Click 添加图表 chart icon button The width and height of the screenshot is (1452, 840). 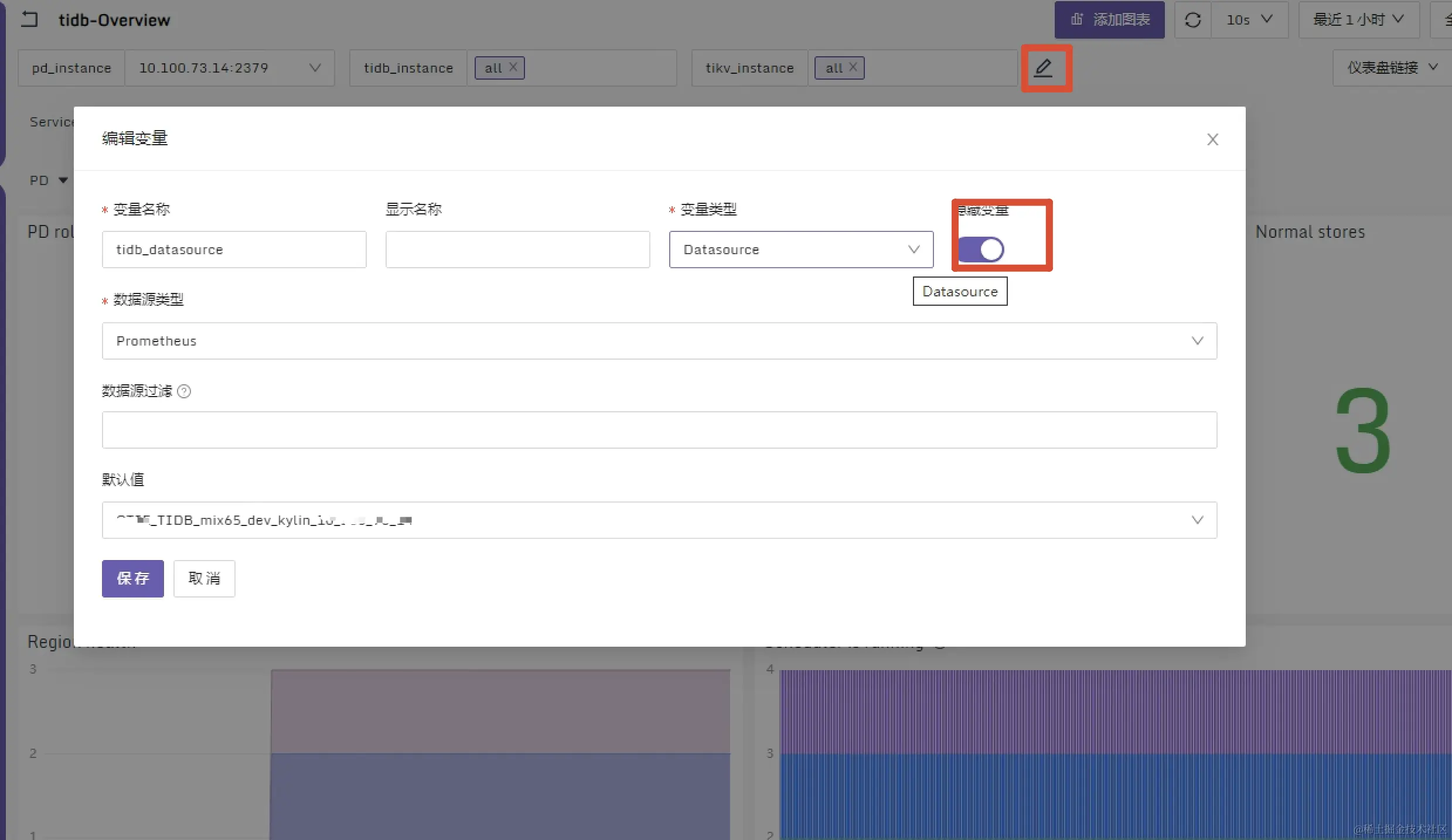[x=1109, y=20]
